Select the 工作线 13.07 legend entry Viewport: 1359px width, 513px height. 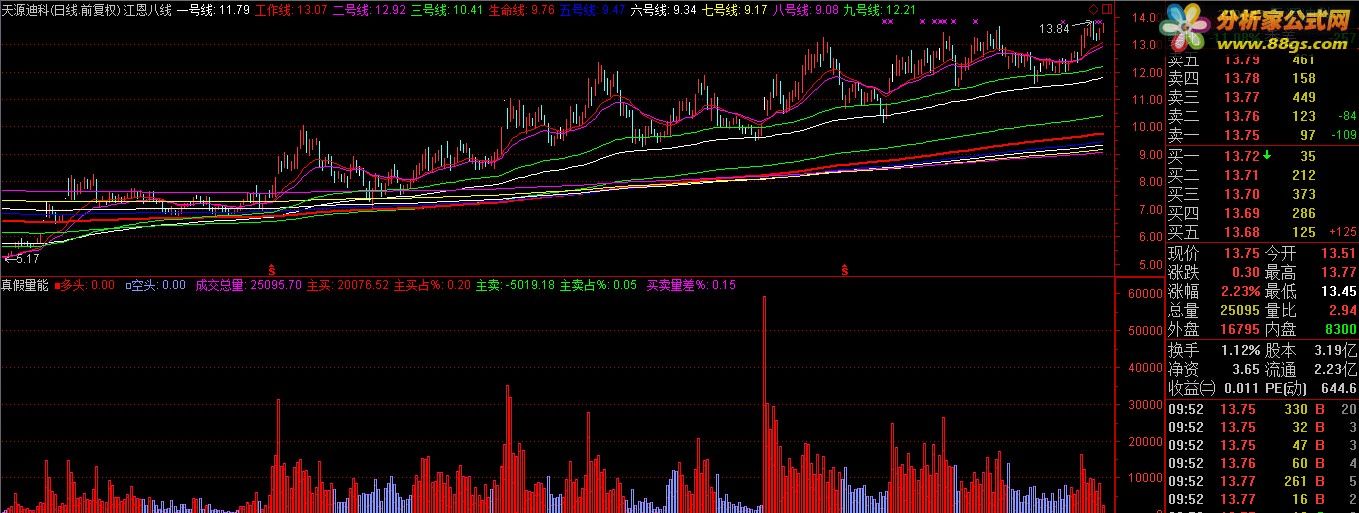click(x=291, y=10)
